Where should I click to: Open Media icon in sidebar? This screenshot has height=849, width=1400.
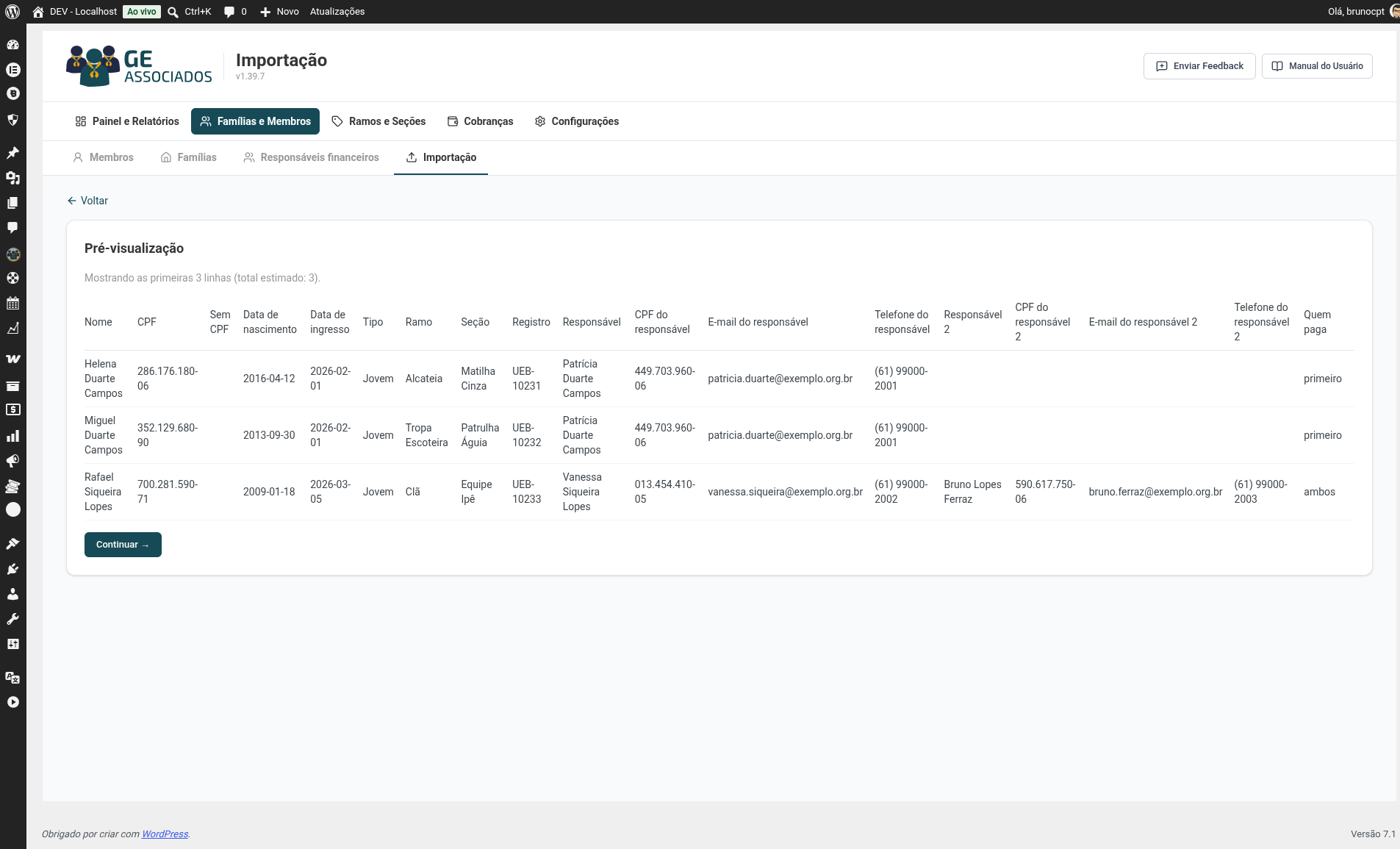point(12,178)
